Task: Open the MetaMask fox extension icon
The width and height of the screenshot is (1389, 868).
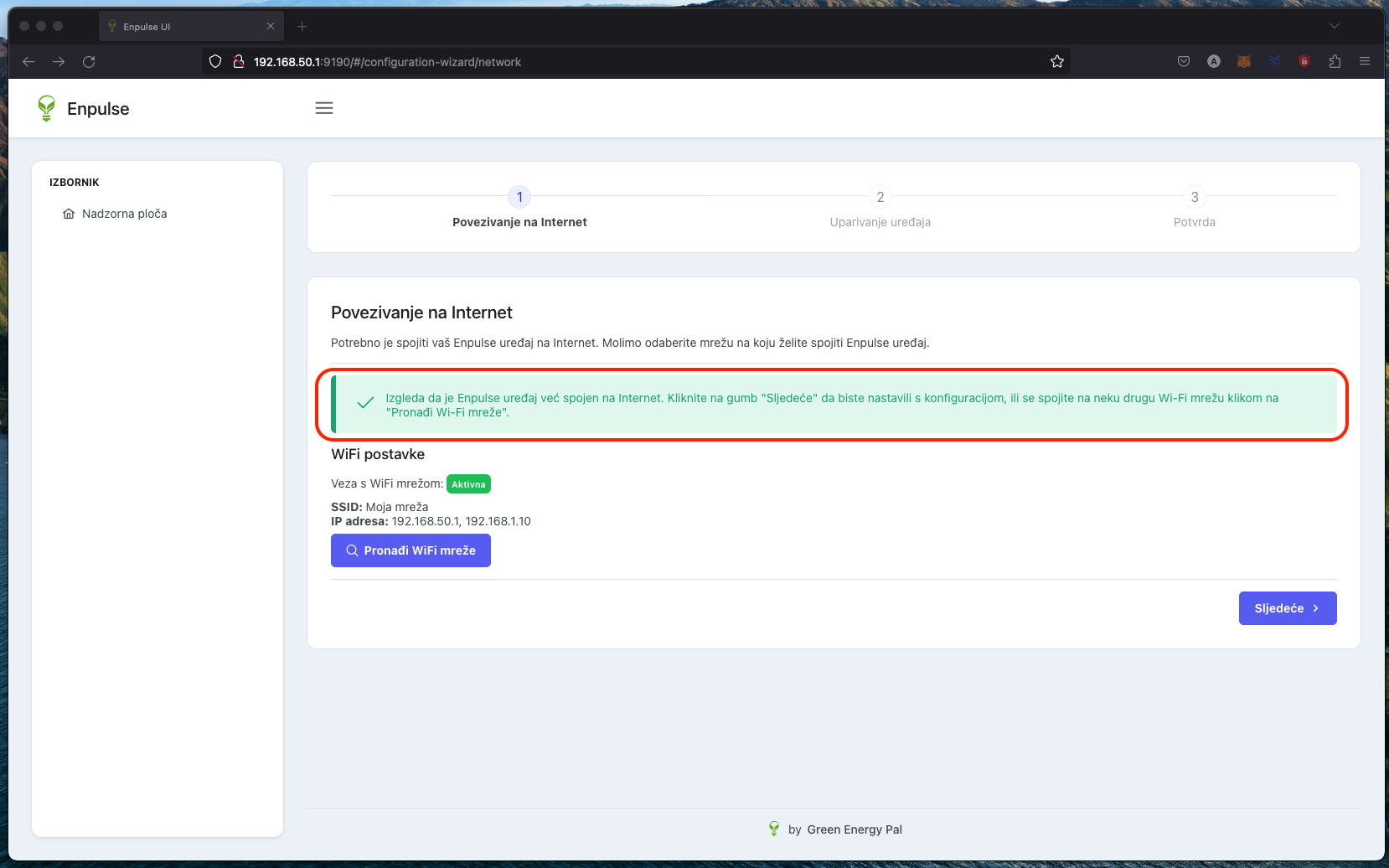Action: coord(1244,61)
